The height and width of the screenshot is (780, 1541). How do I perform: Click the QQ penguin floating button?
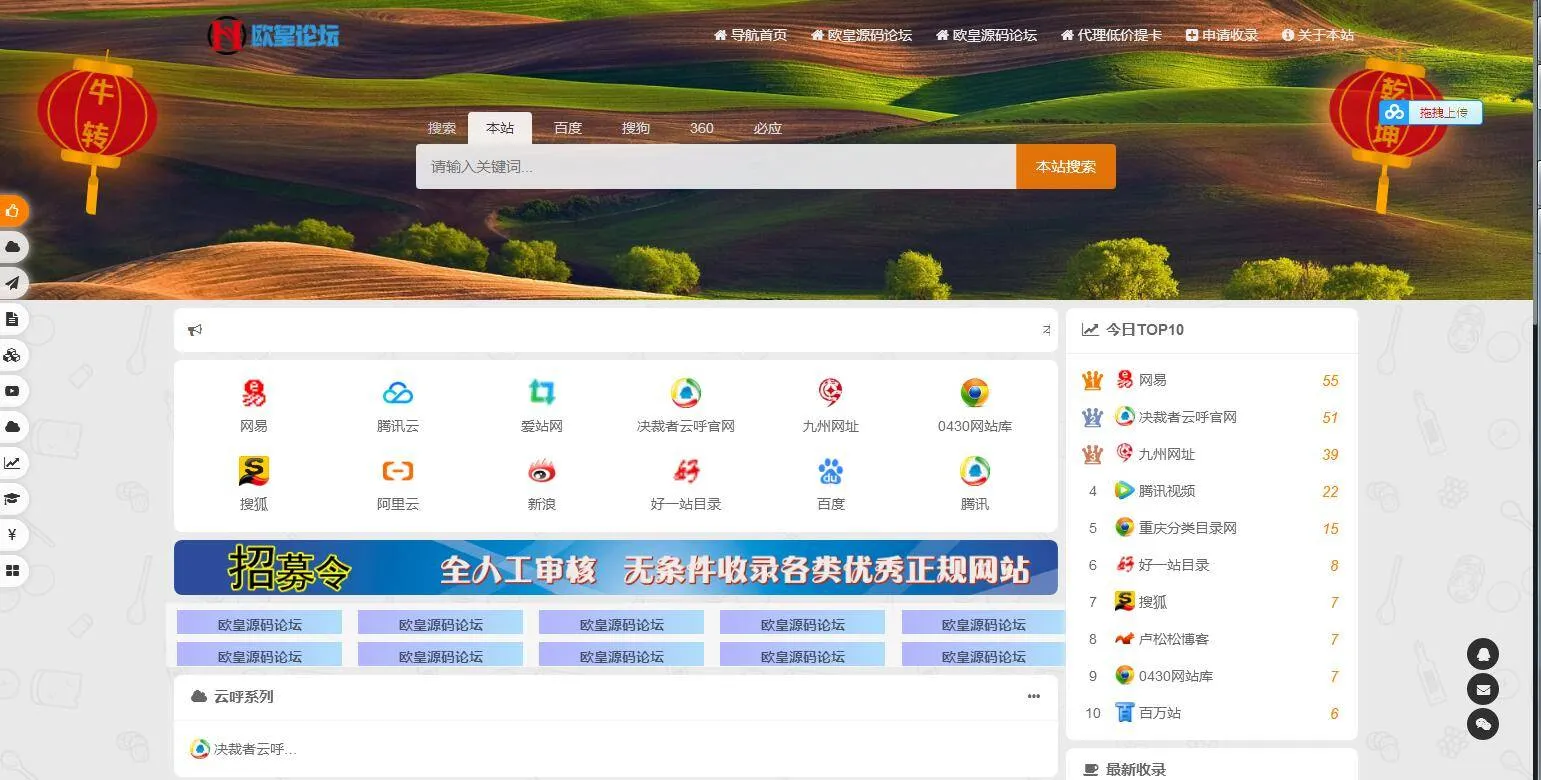click(x=1483, y=654)
